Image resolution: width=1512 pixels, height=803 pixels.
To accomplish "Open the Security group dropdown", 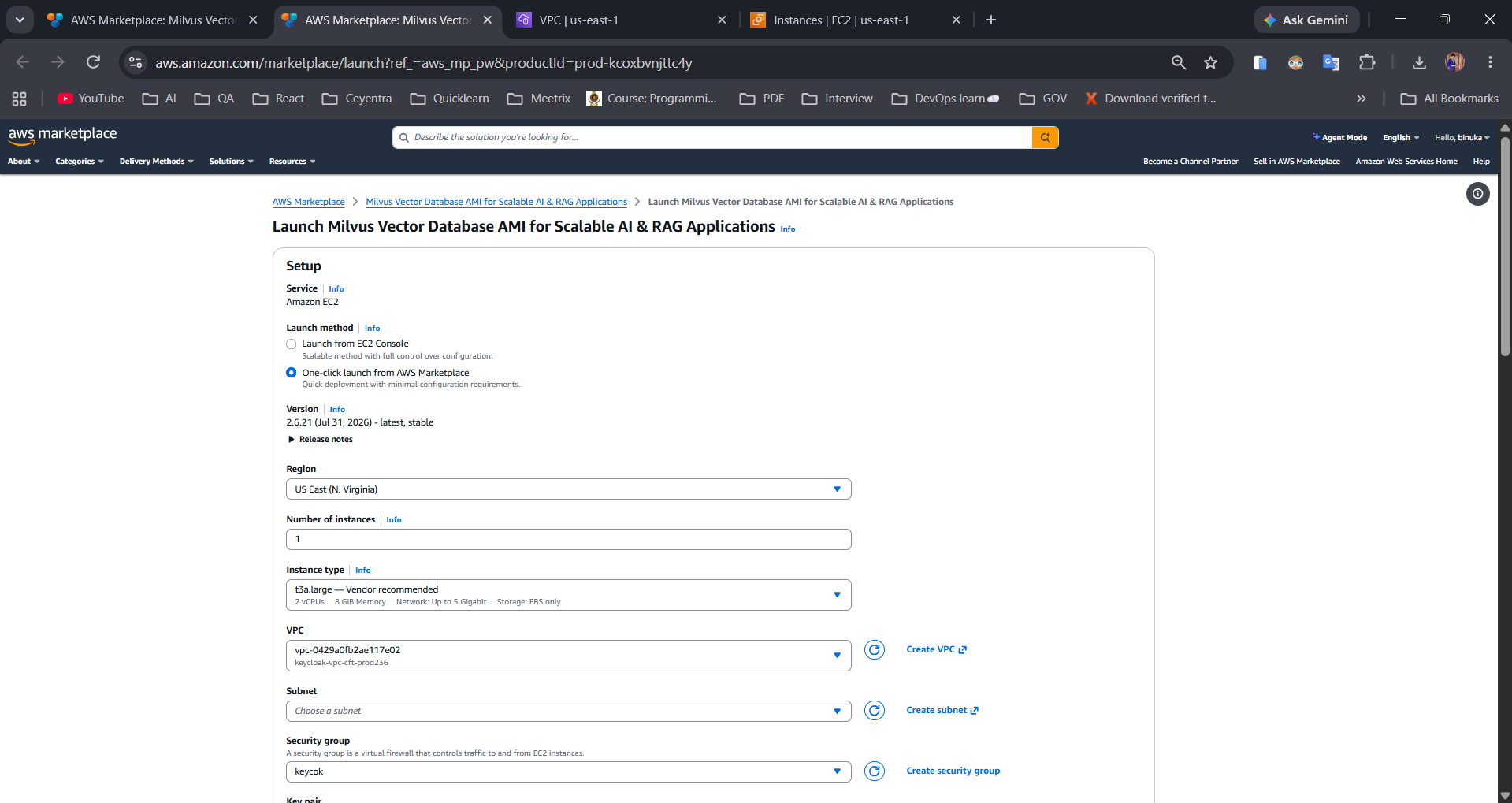I will [x=568, y=771].
